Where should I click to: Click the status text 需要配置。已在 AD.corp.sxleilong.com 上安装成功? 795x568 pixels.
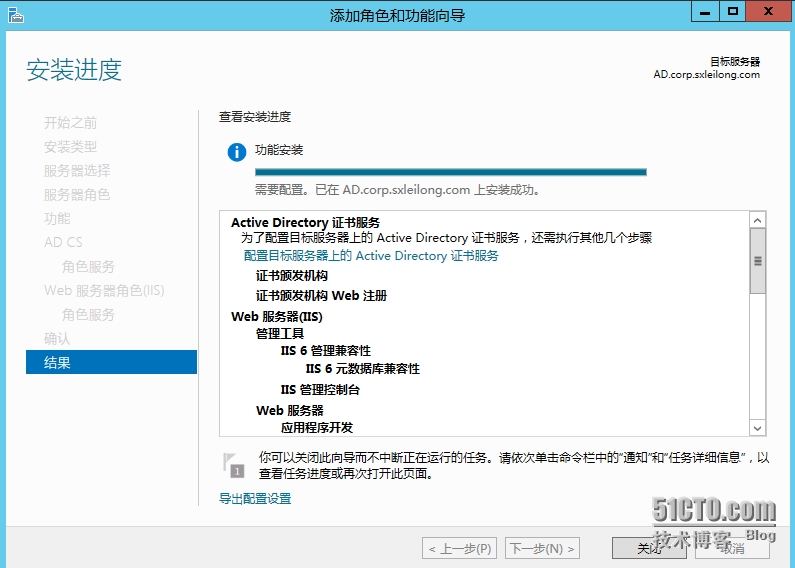tap(398, 190)
